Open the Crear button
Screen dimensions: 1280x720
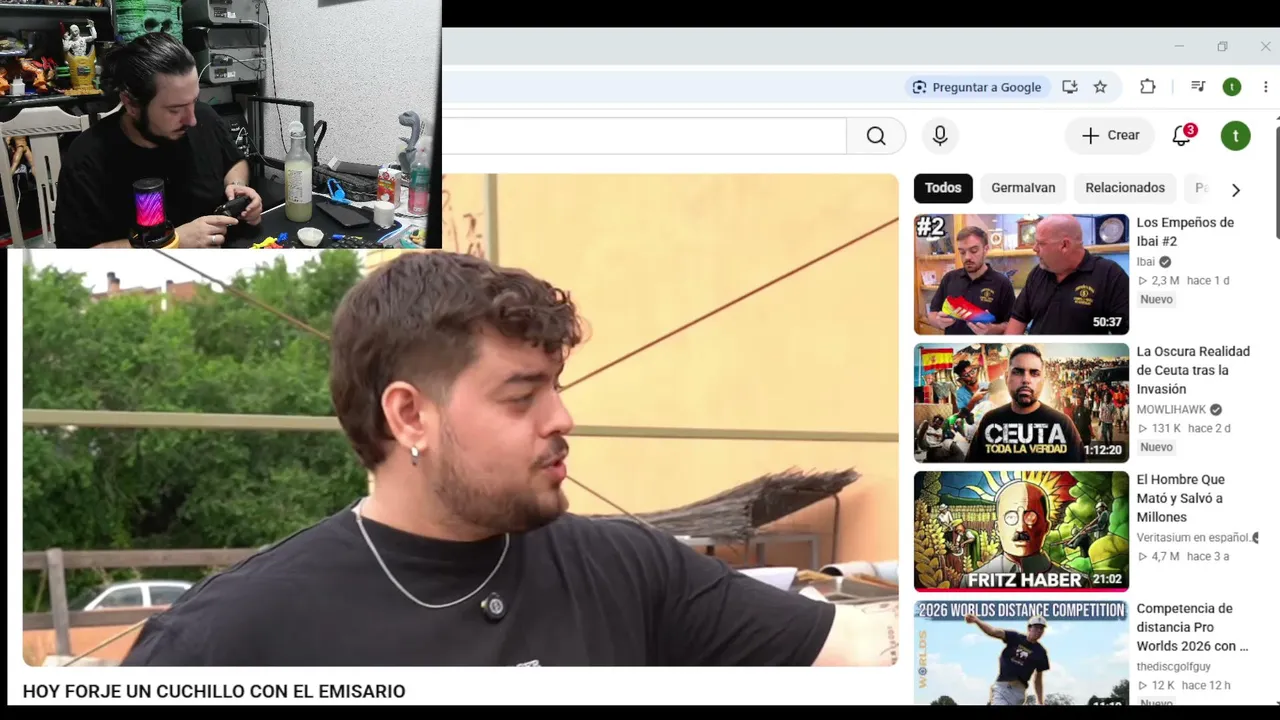pyautogui.click(x=1110, y=136)
